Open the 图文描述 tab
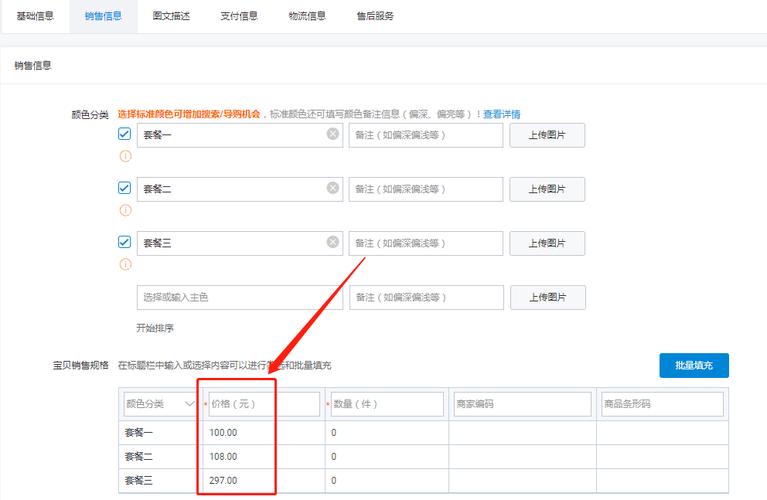 171,16
